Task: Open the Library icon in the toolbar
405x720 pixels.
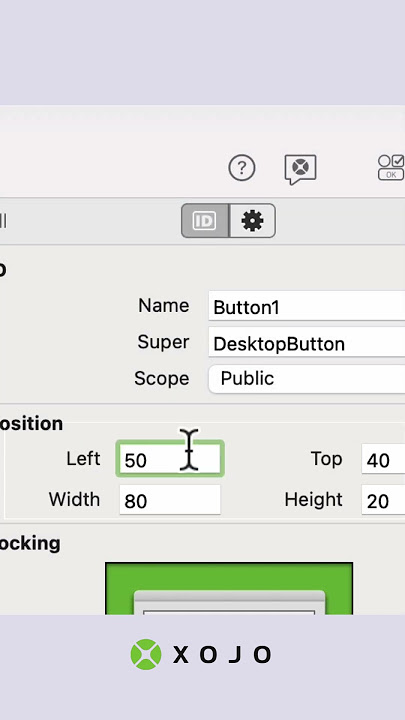Action: click(391, 168)
